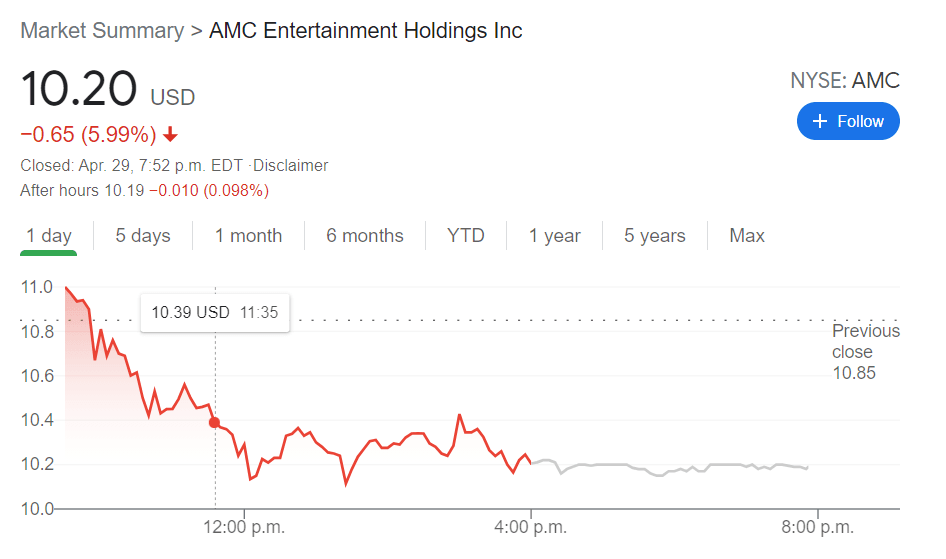Viewport: 946px width, 559px height.
Task: Click the 4:00 p.m. axis label
Action: 531,526
